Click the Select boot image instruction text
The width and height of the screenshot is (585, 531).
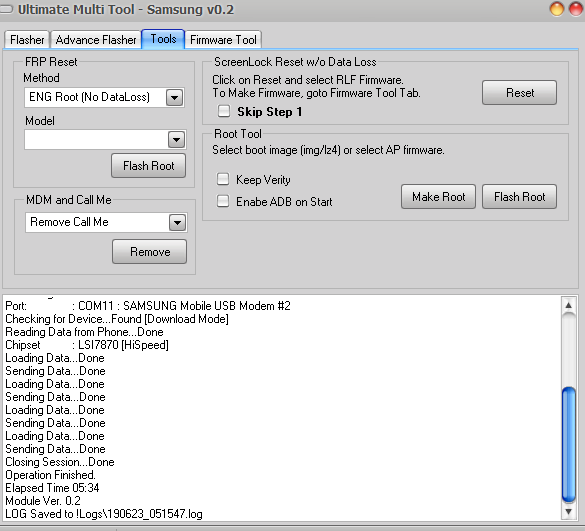pyautogui.click(x=328, y=150)
